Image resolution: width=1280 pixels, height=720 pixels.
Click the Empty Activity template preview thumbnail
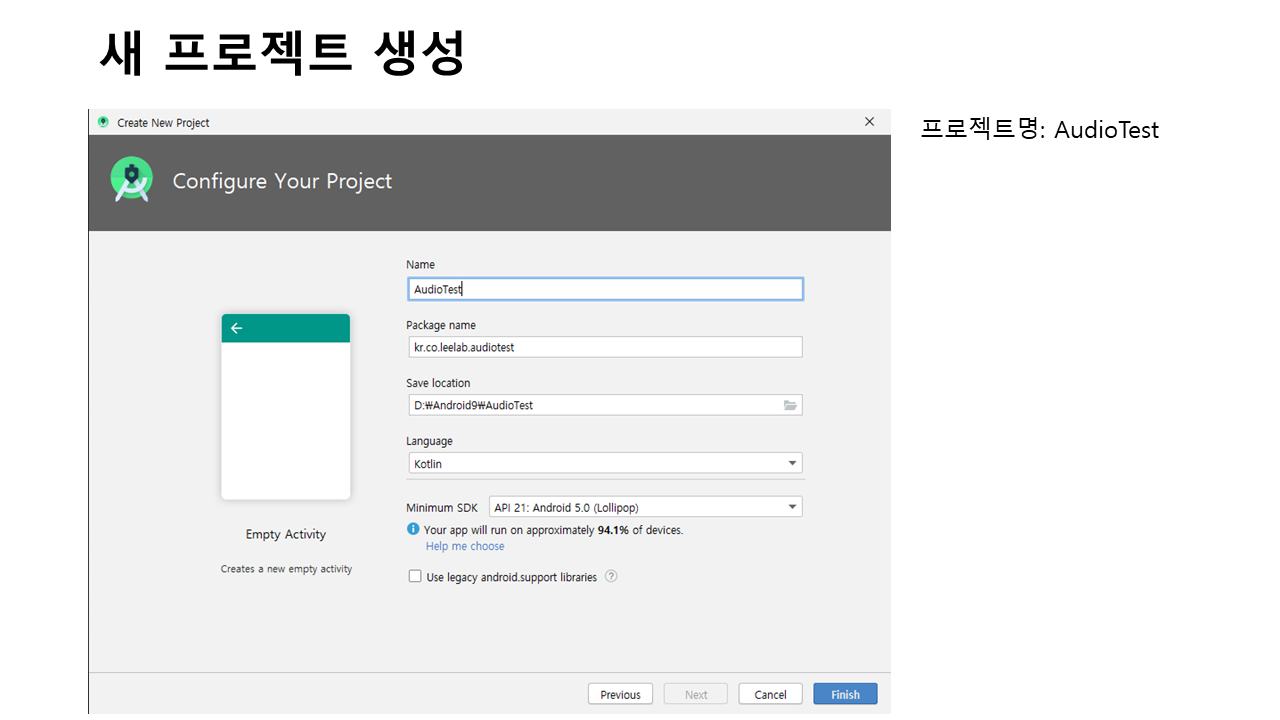(x=286, y=407)
